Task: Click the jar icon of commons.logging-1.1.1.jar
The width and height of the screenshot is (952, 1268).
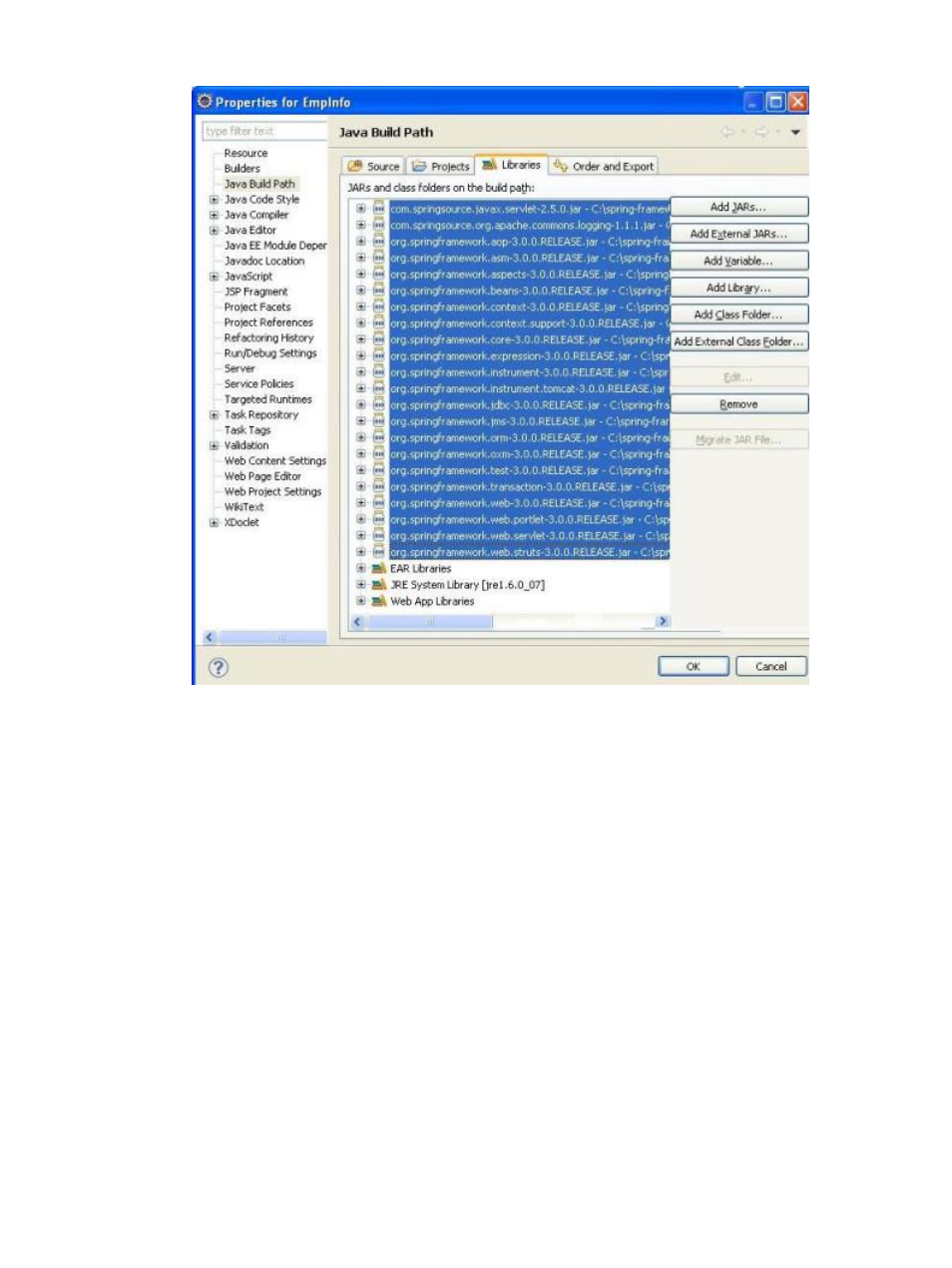Action: [x=378, y=225]
